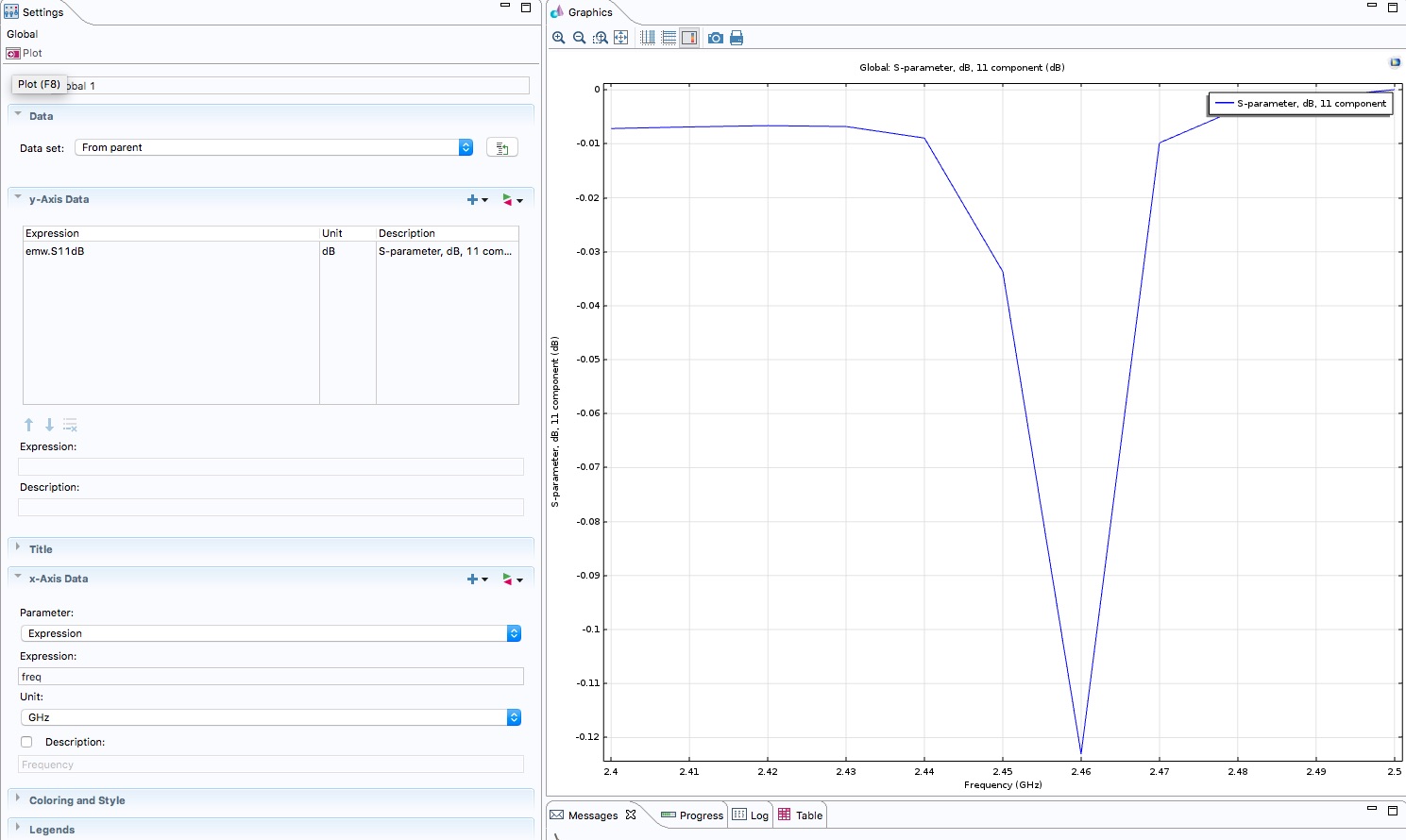Screen dimensions: 1406x840
Task: Expand the Coloring and Style section
Action: point(76,800)
